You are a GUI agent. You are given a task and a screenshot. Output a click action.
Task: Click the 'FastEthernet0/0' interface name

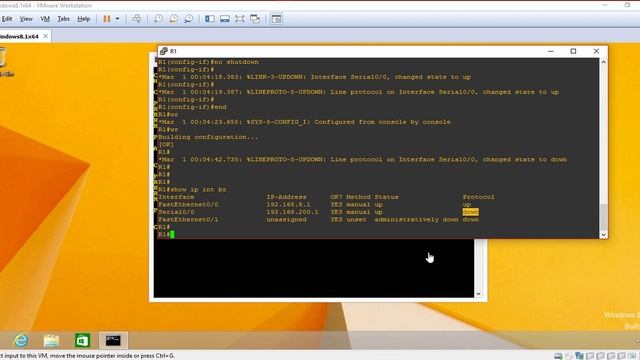click(188, 204)
